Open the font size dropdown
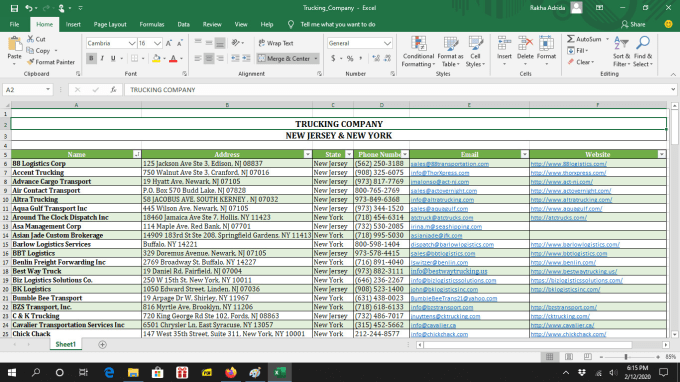The width and height of the screenshot is (680, 382). [x=157, y=43]
